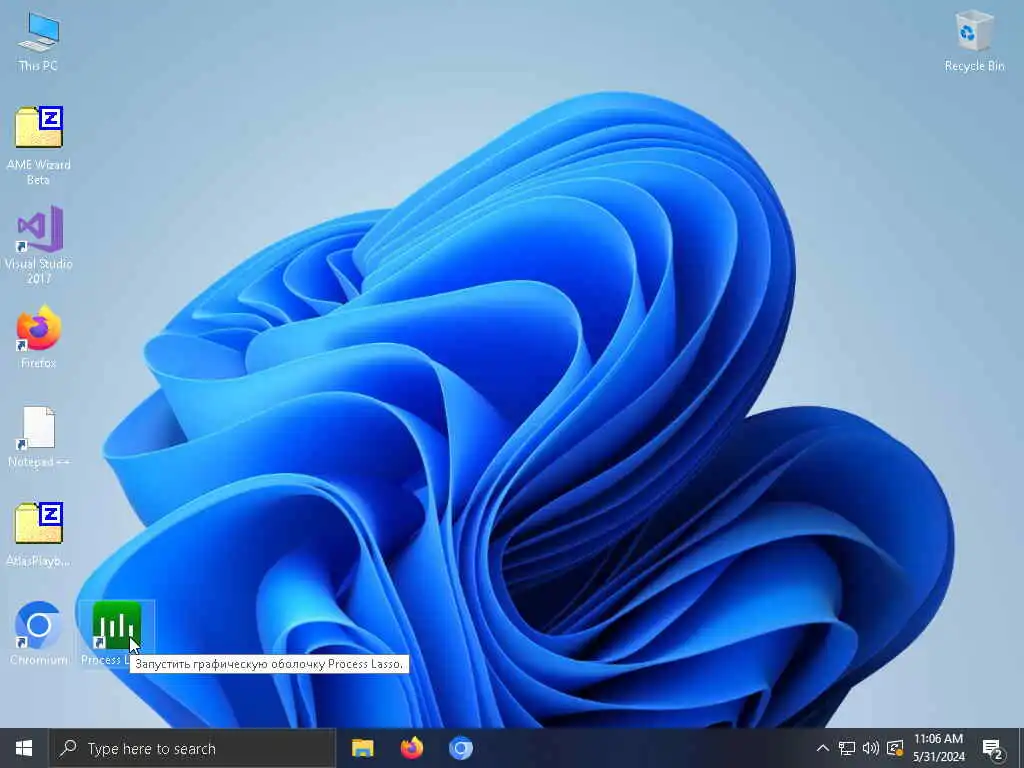This screenshot has height=768, width=1024.
Task: Open the network status tray icon
Action: coord(846,748)
